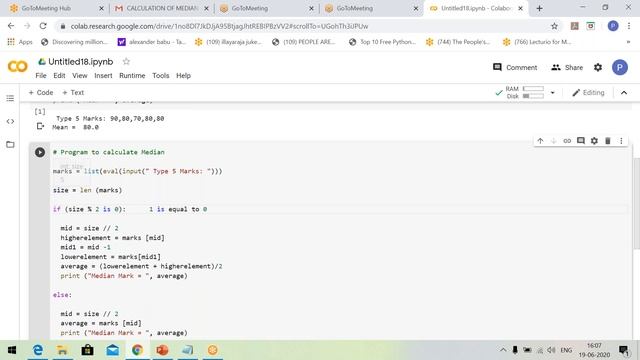Open the table of contents sidebar icon
Viewport: 640px width, 360px height.
10,98
